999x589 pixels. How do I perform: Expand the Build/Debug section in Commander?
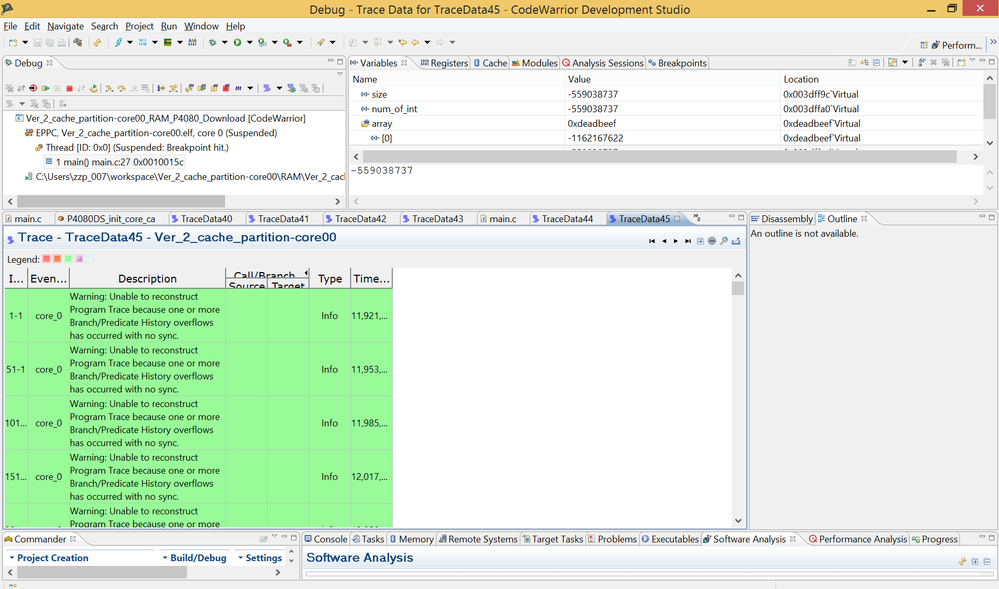[194, 558]
